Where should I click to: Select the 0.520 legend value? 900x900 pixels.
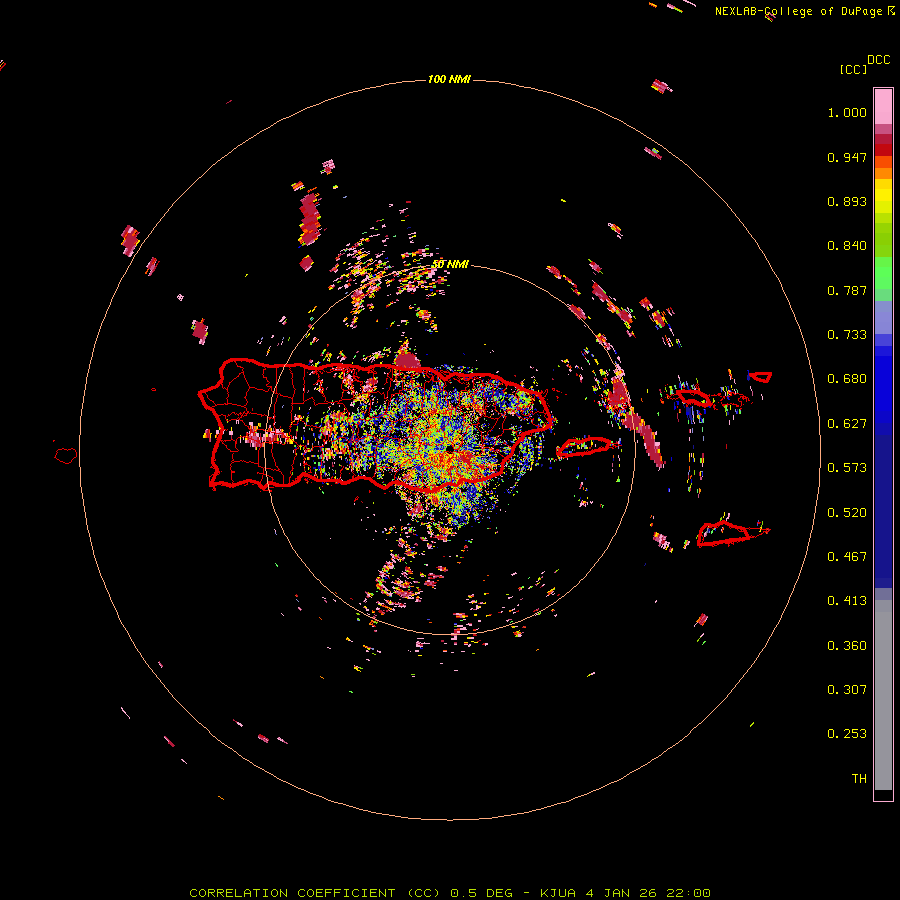pyautogui.click(x=847, y=513)
